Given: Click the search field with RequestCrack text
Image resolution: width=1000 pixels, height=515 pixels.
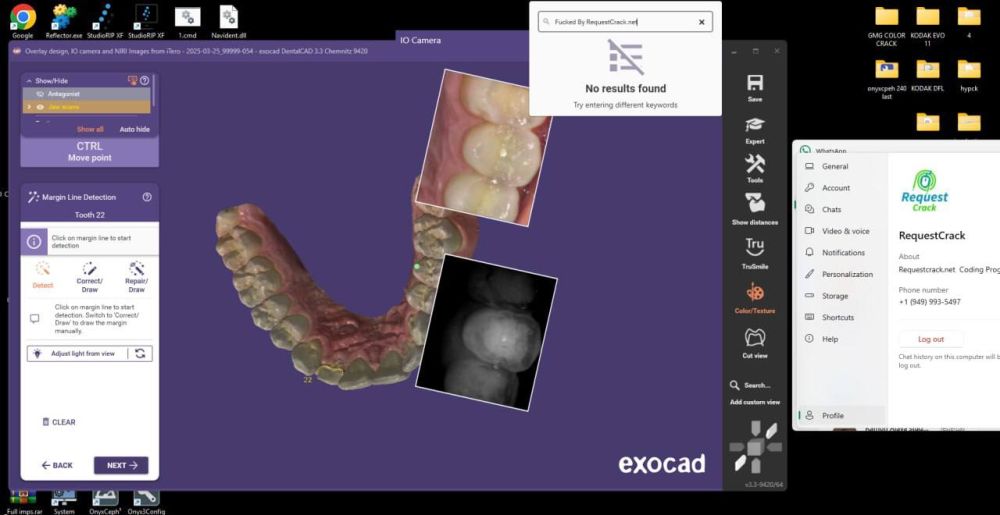Looking at the screenshot, I should (x=620, y=21).
